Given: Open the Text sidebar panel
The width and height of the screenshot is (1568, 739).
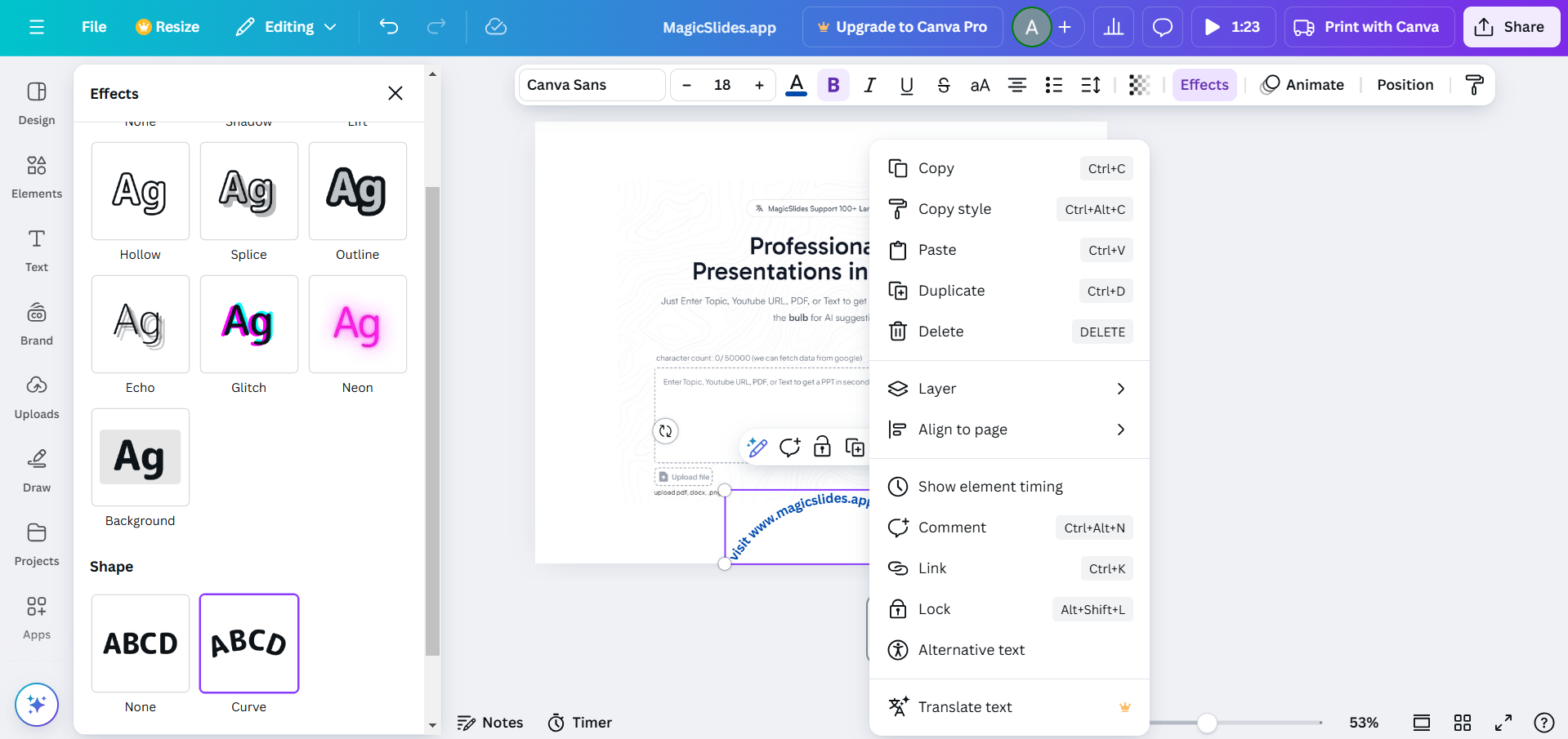Looking at the screenshot, I should click(x=37, y=251).
